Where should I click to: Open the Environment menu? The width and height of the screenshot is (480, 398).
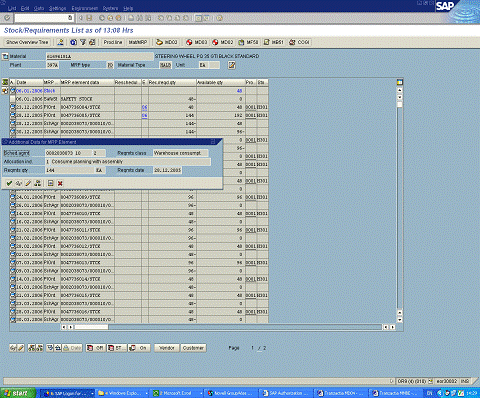[85, 8]
